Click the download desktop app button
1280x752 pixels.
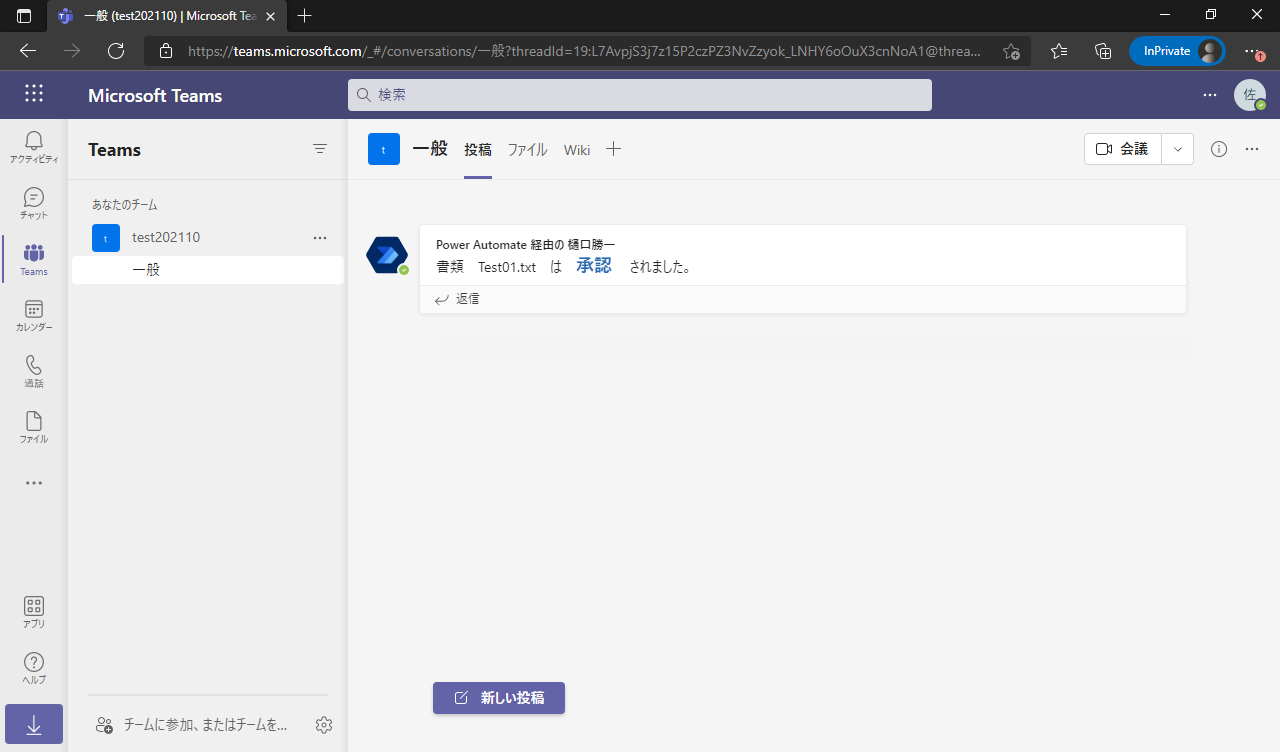[34, 725]
